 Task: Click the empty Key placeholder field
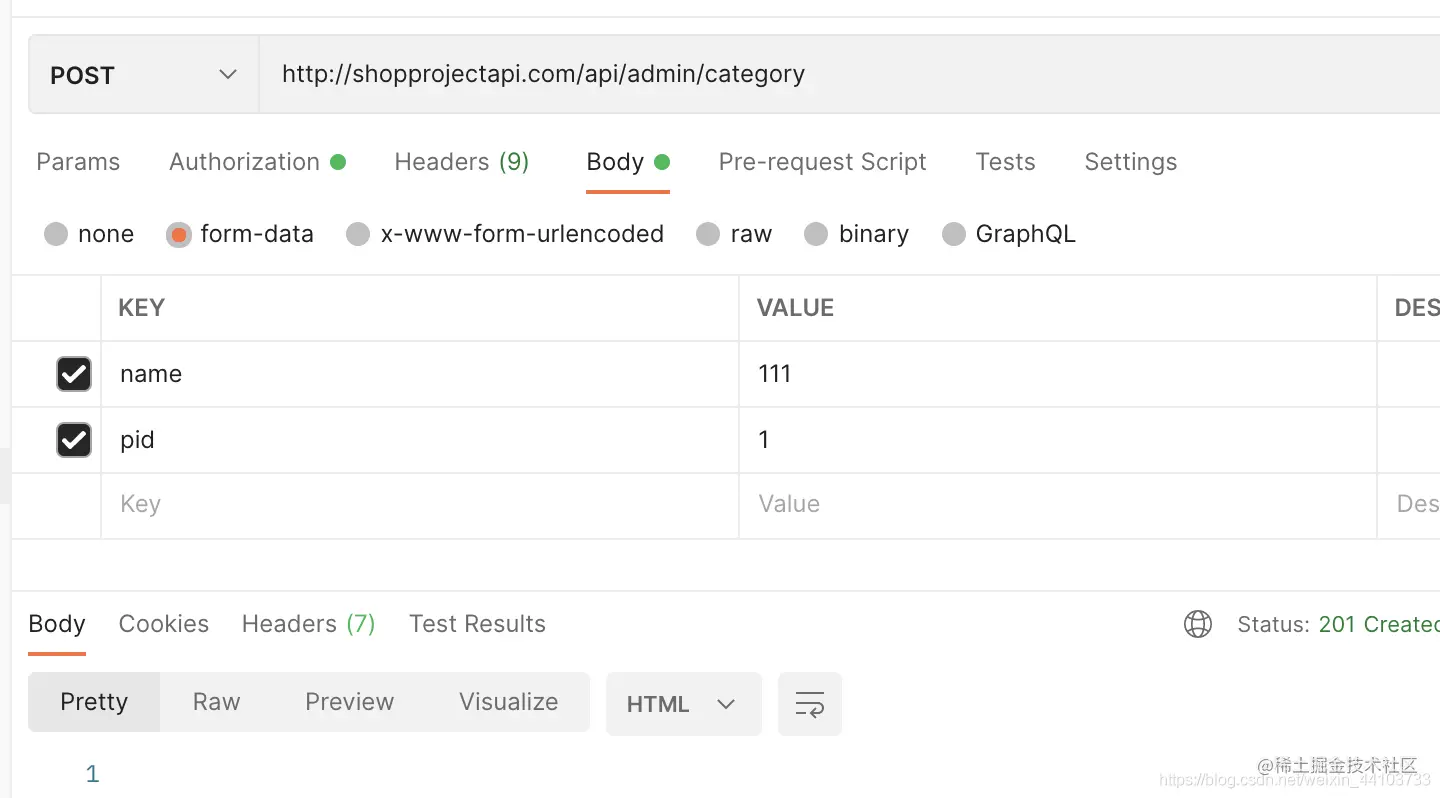point(420,505)
